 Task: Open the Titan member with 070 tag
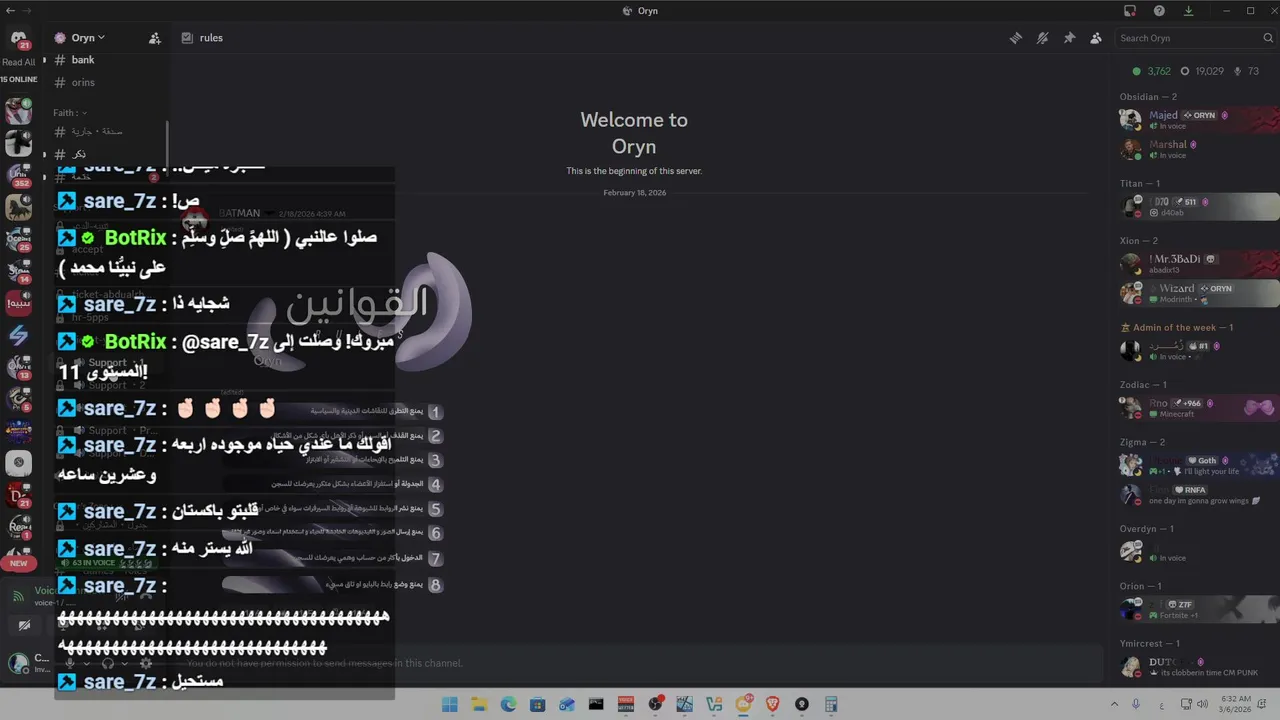(x=1198, y=207)
